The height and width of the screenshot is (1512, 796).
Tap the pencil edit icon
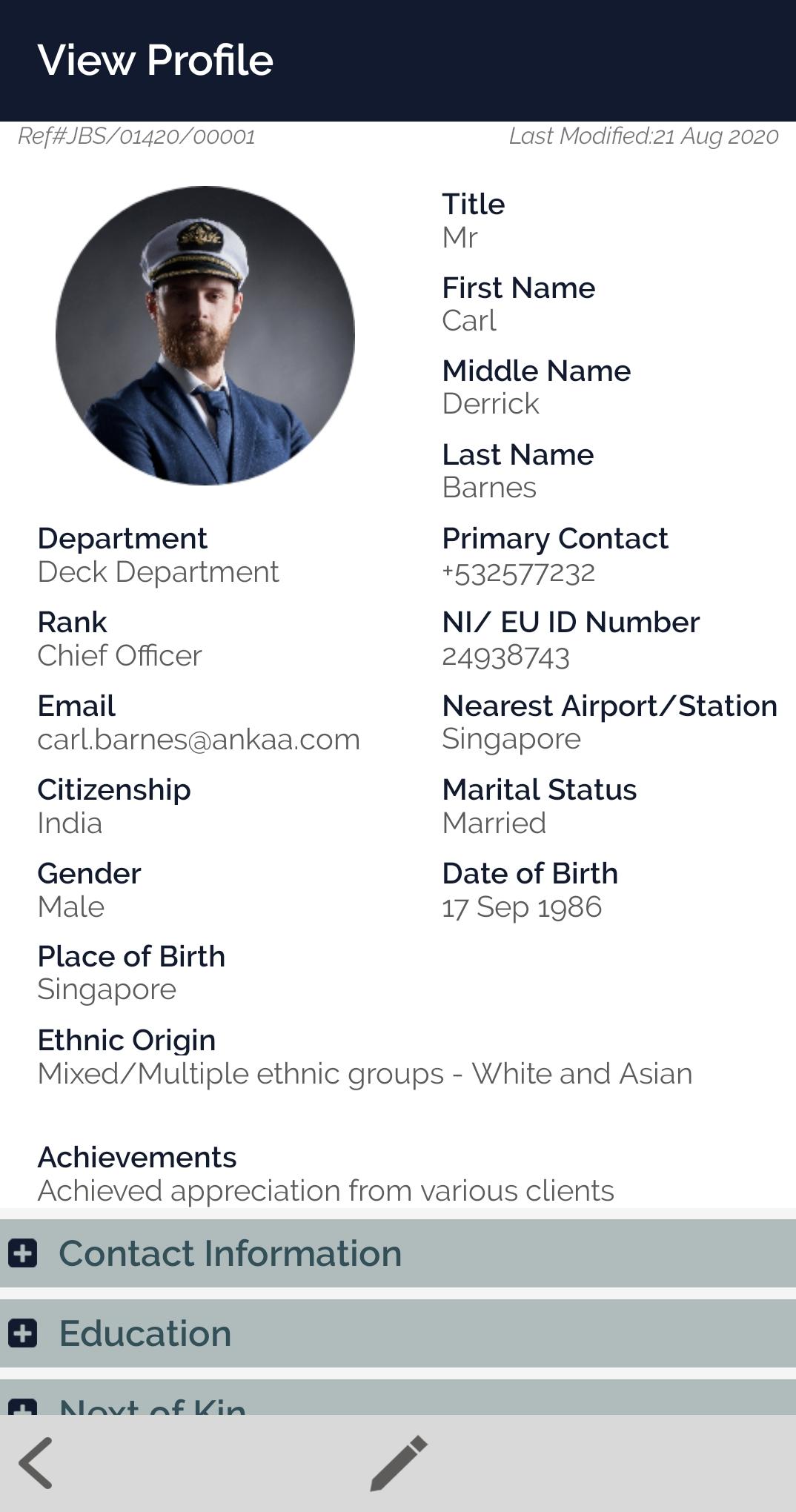click(399, 1462)
